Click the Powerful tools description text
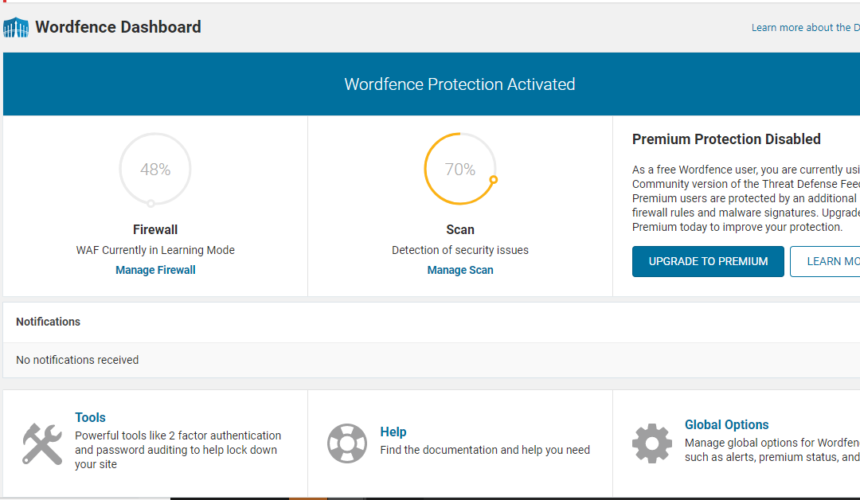Screen dimensions: 860x500 (178, 450)
